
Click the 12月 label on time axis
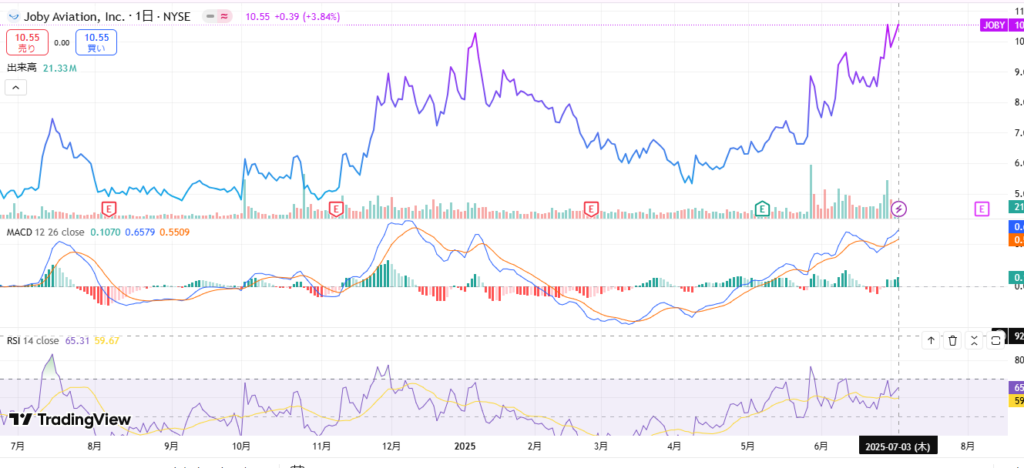click(391, 446)
